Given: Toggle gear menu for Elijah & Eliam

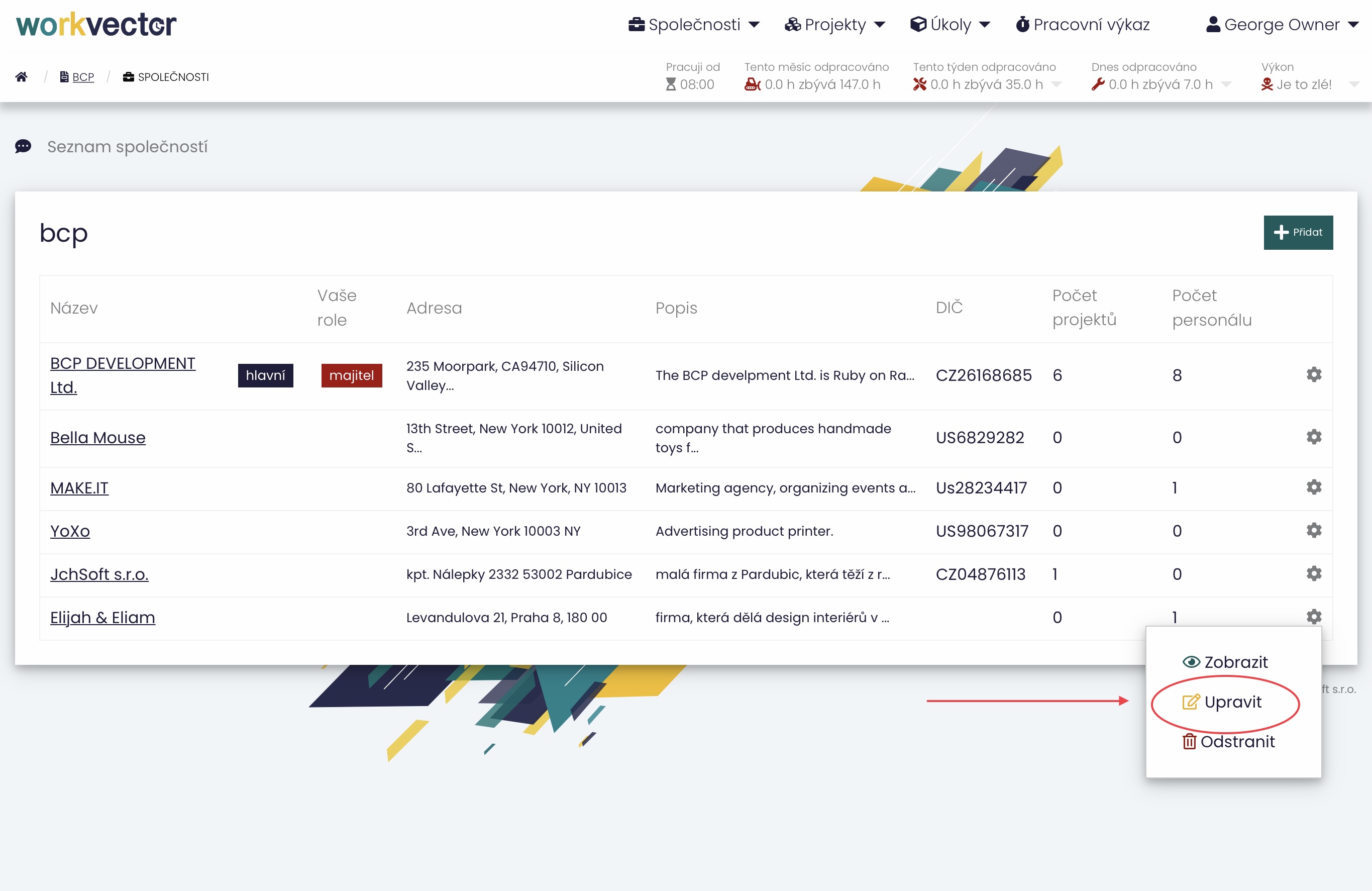Looking at the screenshot, I should click(1313, 617).
